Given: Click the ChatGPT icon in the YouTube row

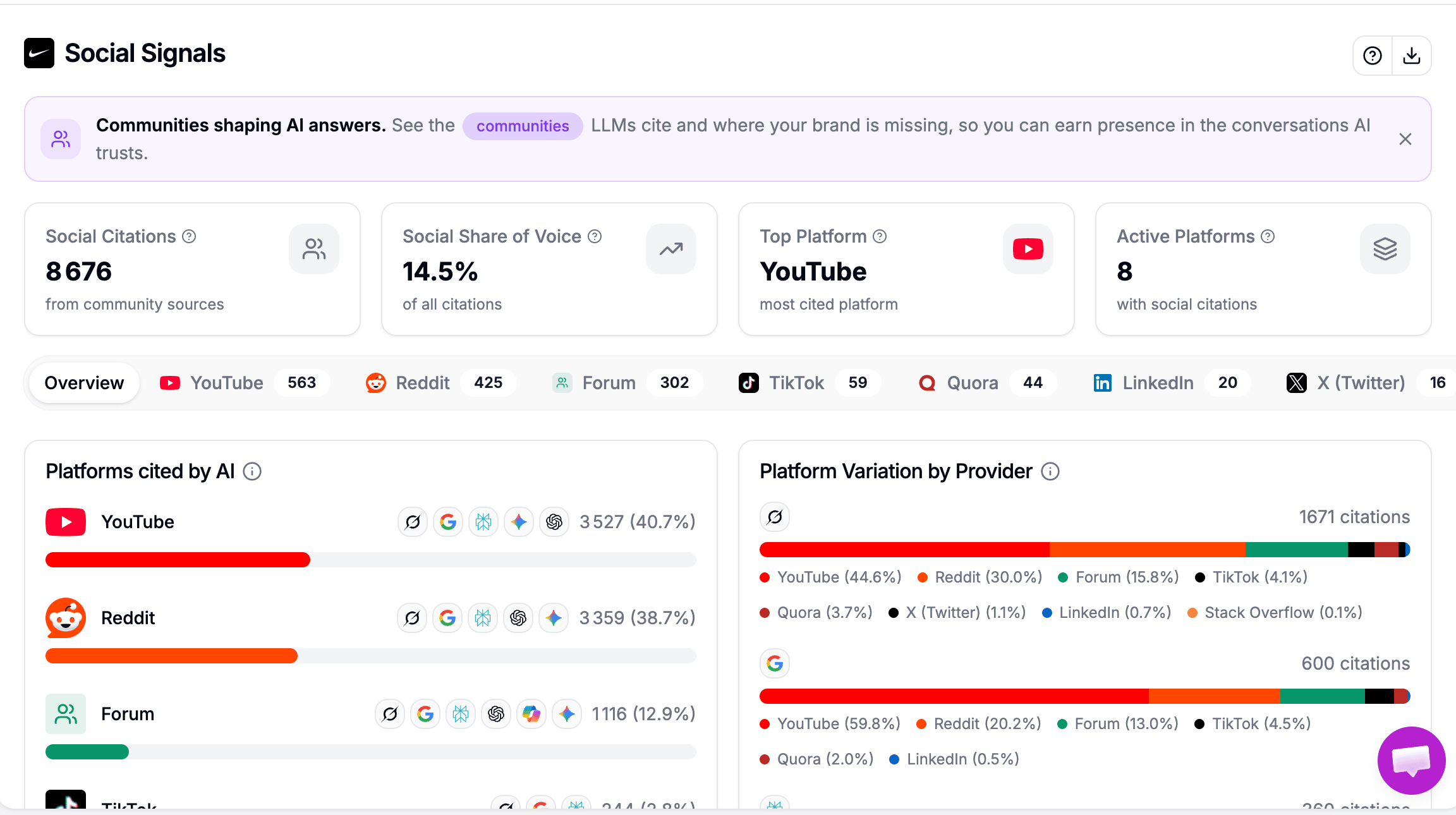Looking at the screenshot, I should (554, 522).
